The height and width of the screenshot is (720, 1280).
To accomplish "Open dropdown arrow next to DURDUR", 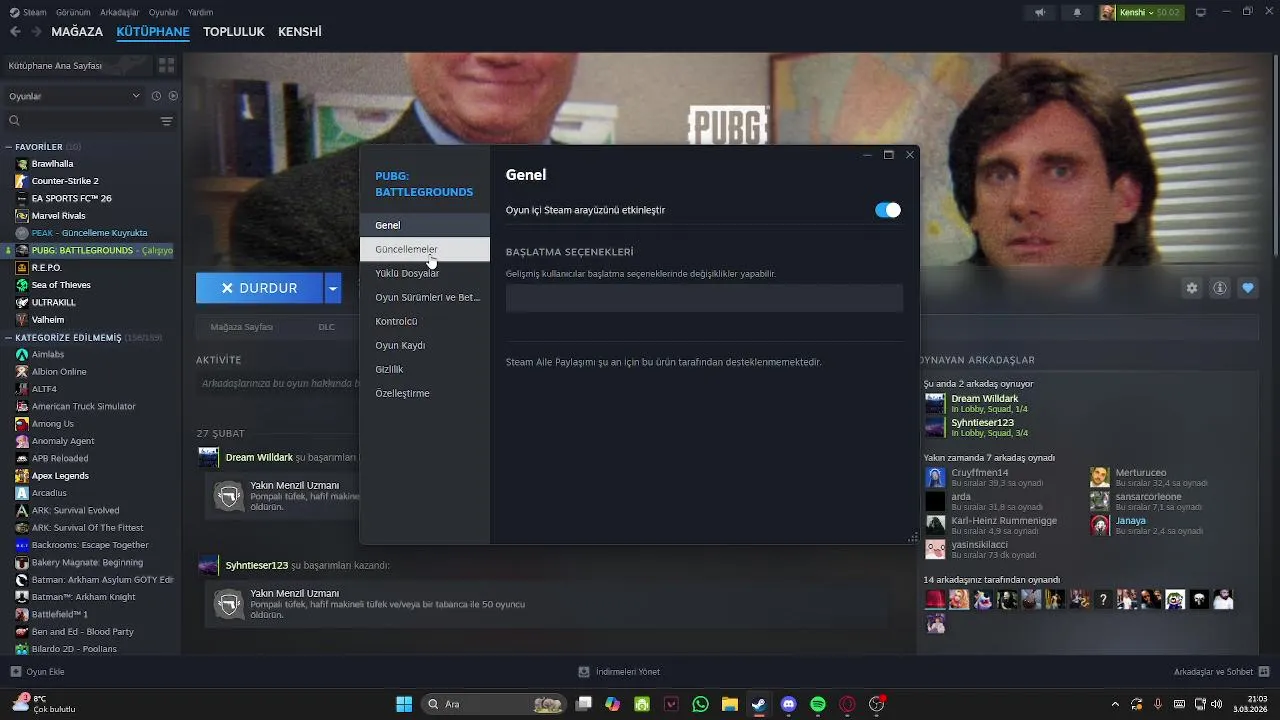I will [x=333, y=288].
